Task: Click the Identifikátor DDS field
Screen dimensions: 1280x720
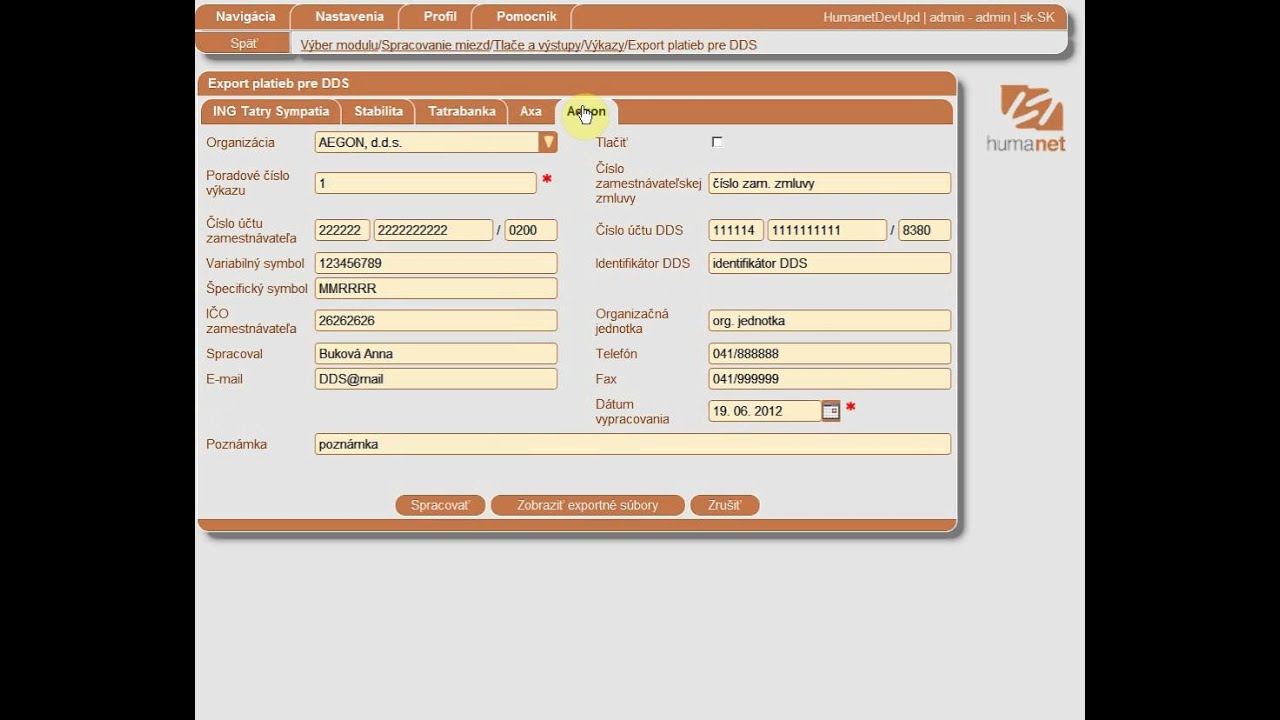Action: pyautogui.click(x=830, y=263)
